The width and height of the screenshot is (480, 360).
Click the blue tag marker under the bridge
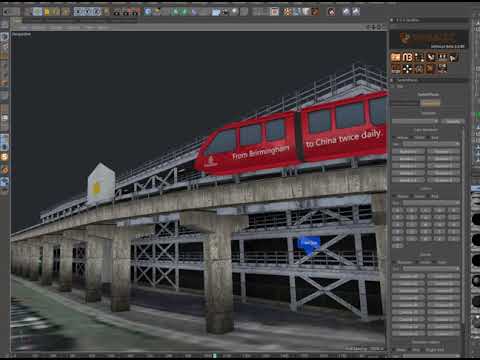(x=309, y=244)
